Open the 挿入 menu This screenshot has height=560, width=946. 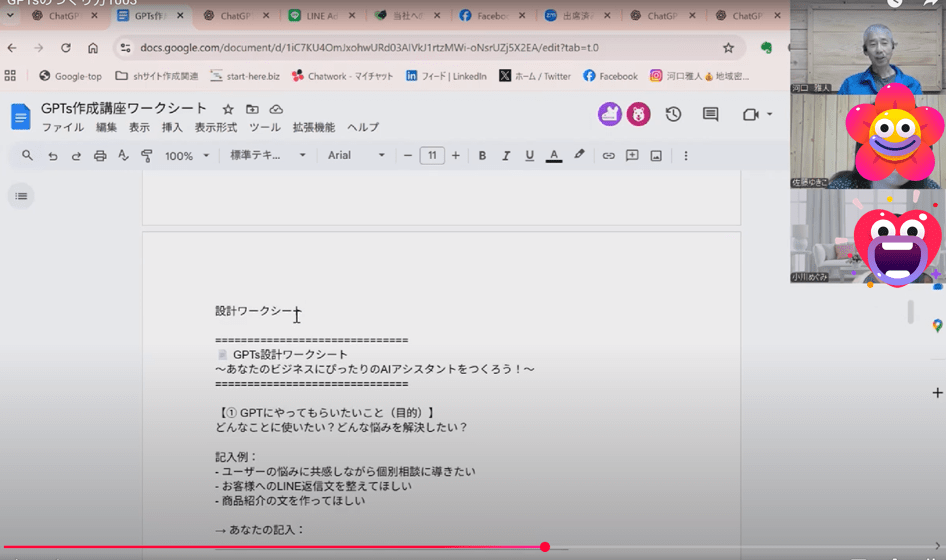point(172,127)
